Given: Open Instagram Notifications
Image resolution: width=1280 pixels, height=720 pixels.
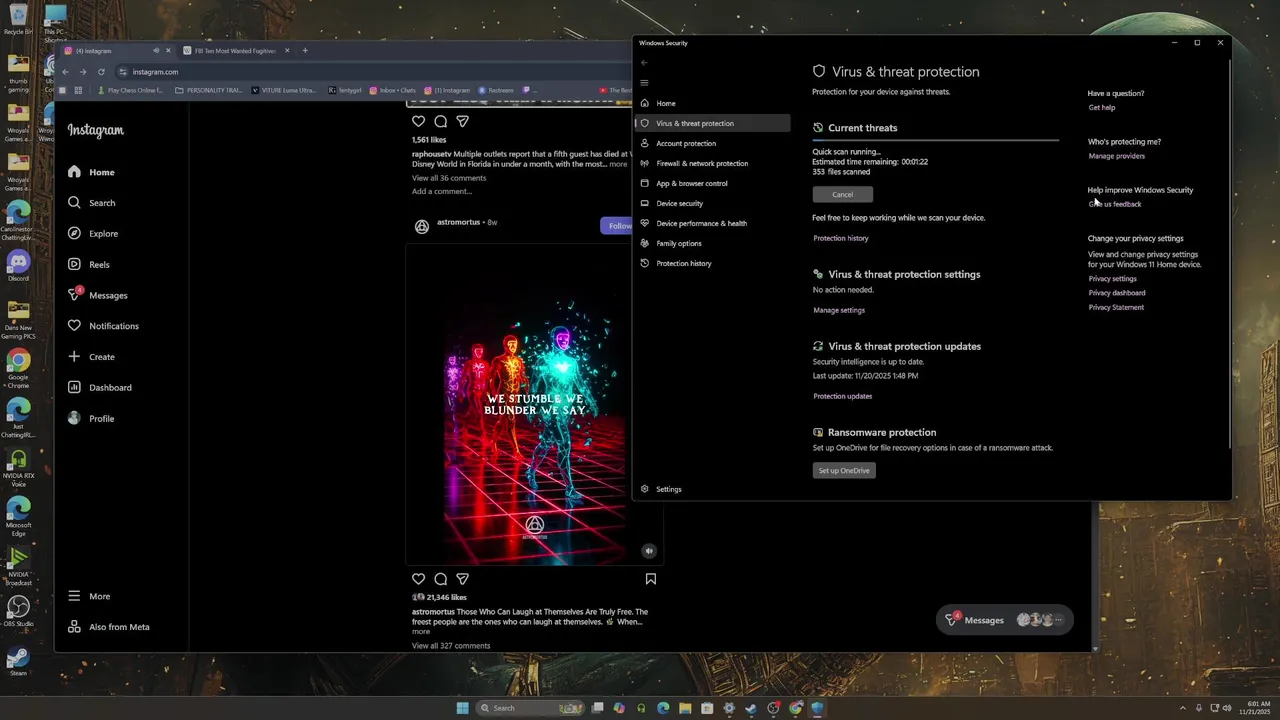Looking at the screenshot, I should pos(103,326).
